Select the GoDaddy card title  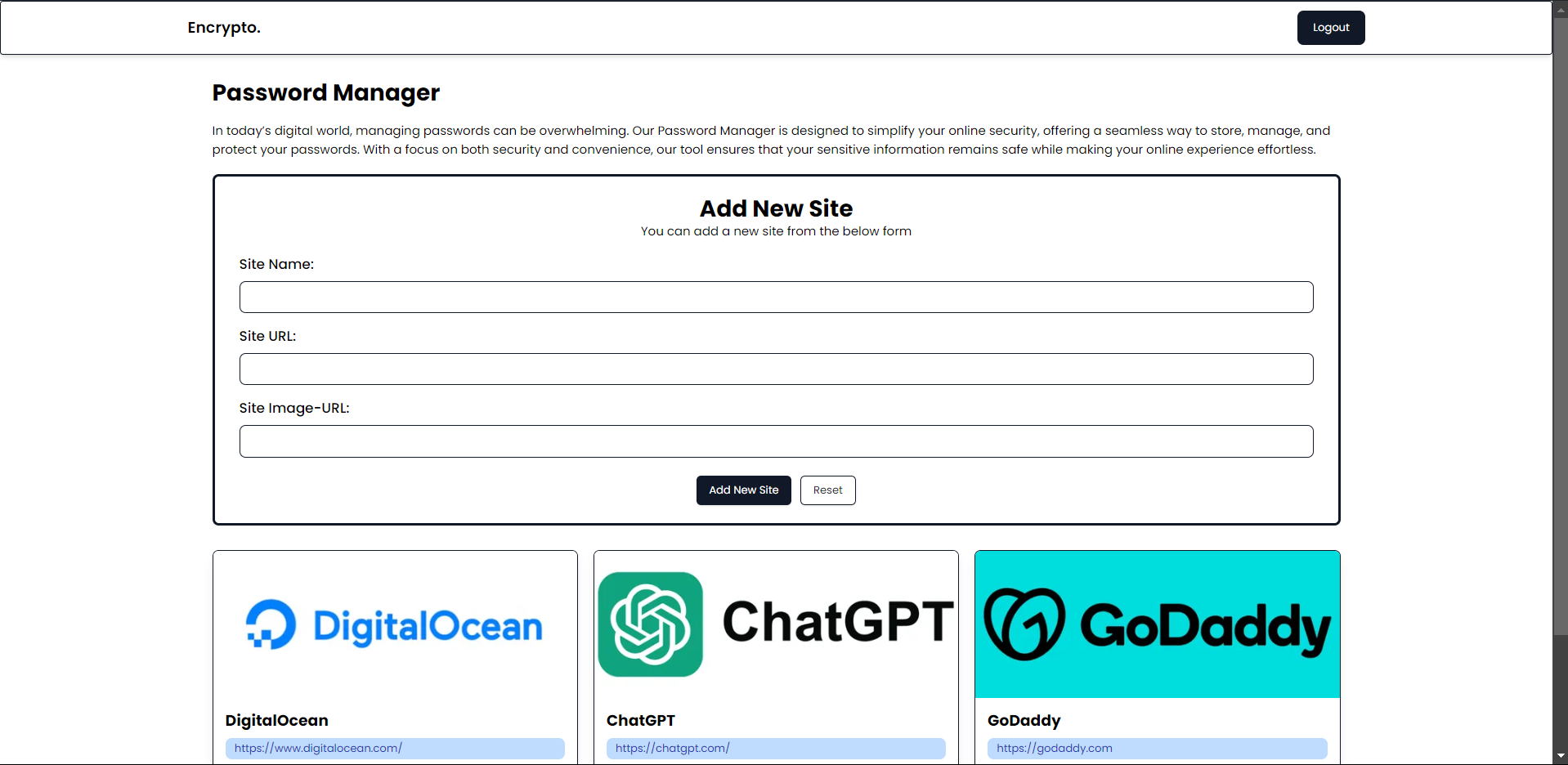tap(1024, 720)
